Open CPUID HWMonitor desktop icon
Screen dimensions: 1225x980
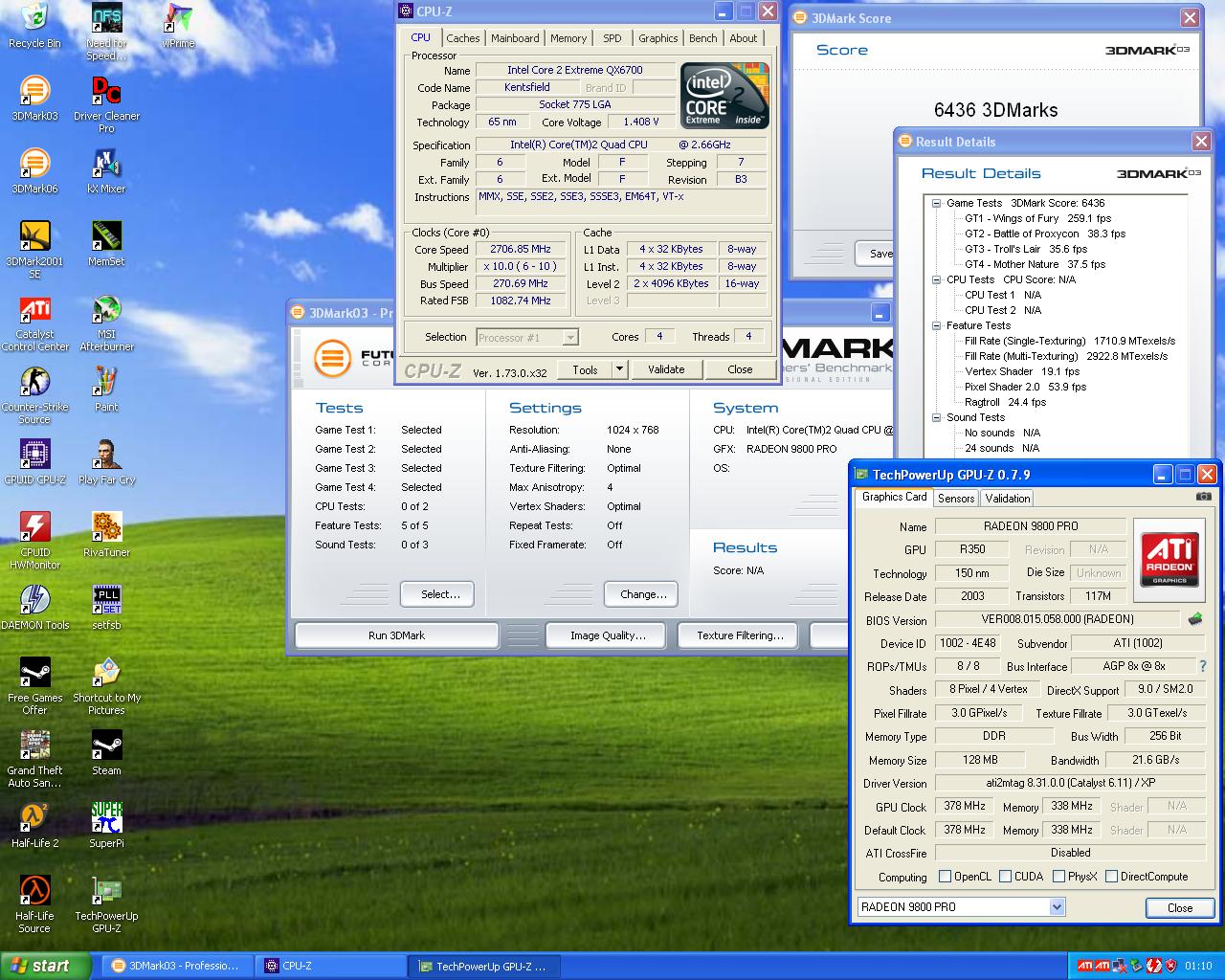(34, 541)
